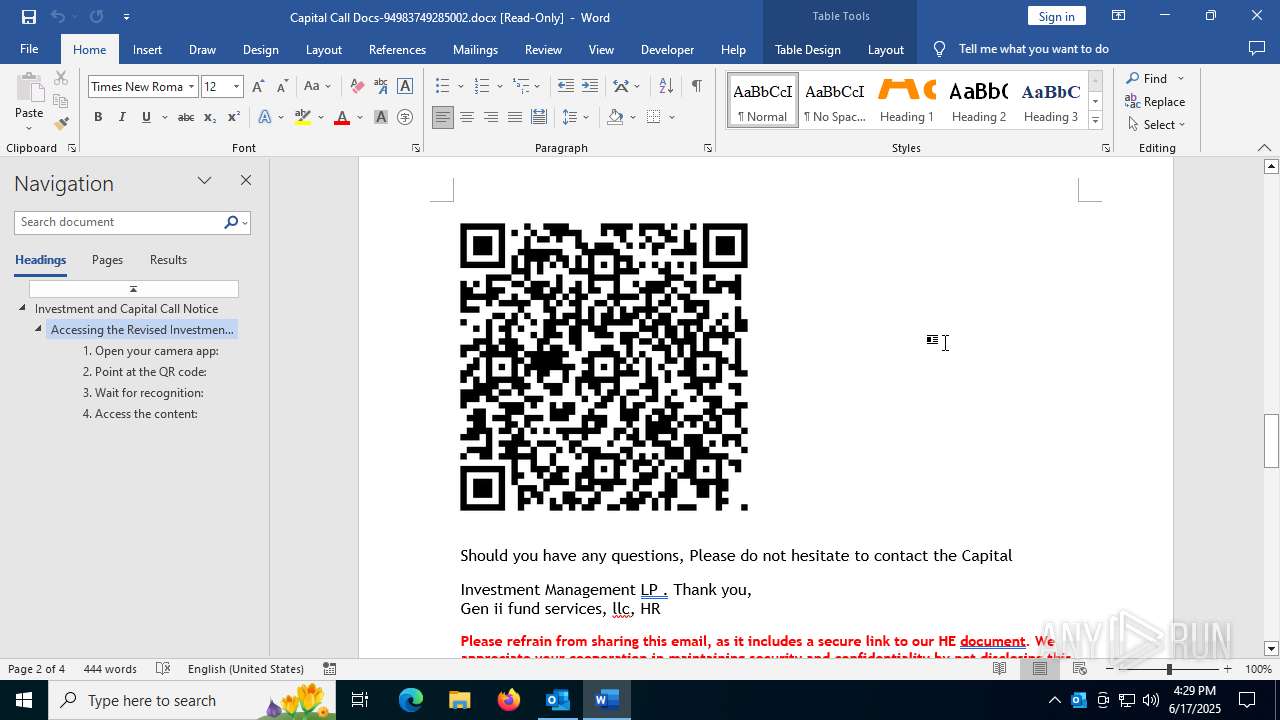Screen dimensions: 1280x720
Task: Switch to Web Layout view icon
Action: pos(1080,669)
